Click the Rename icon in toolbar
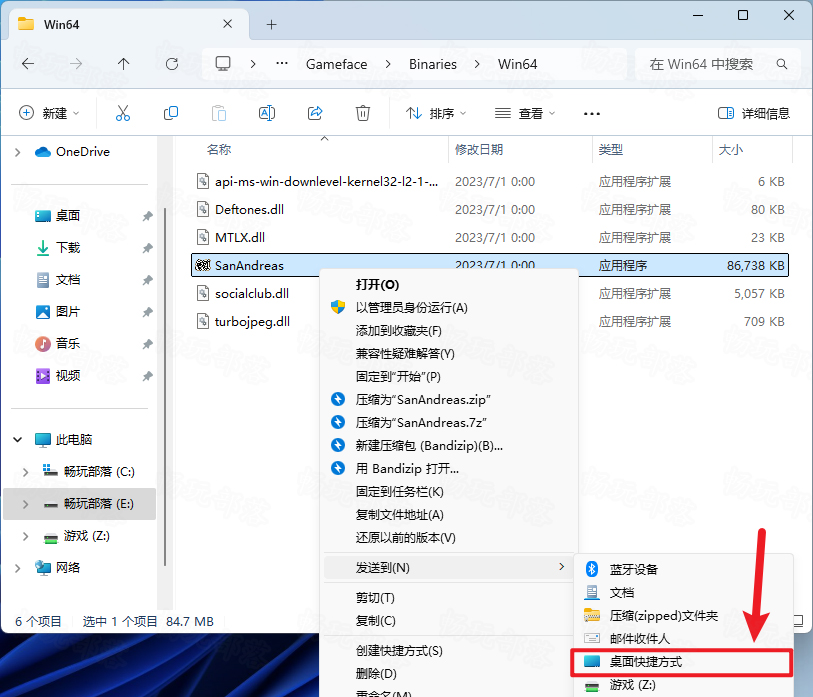Screen dimensions: 813x697 click(x=267, y=113)
